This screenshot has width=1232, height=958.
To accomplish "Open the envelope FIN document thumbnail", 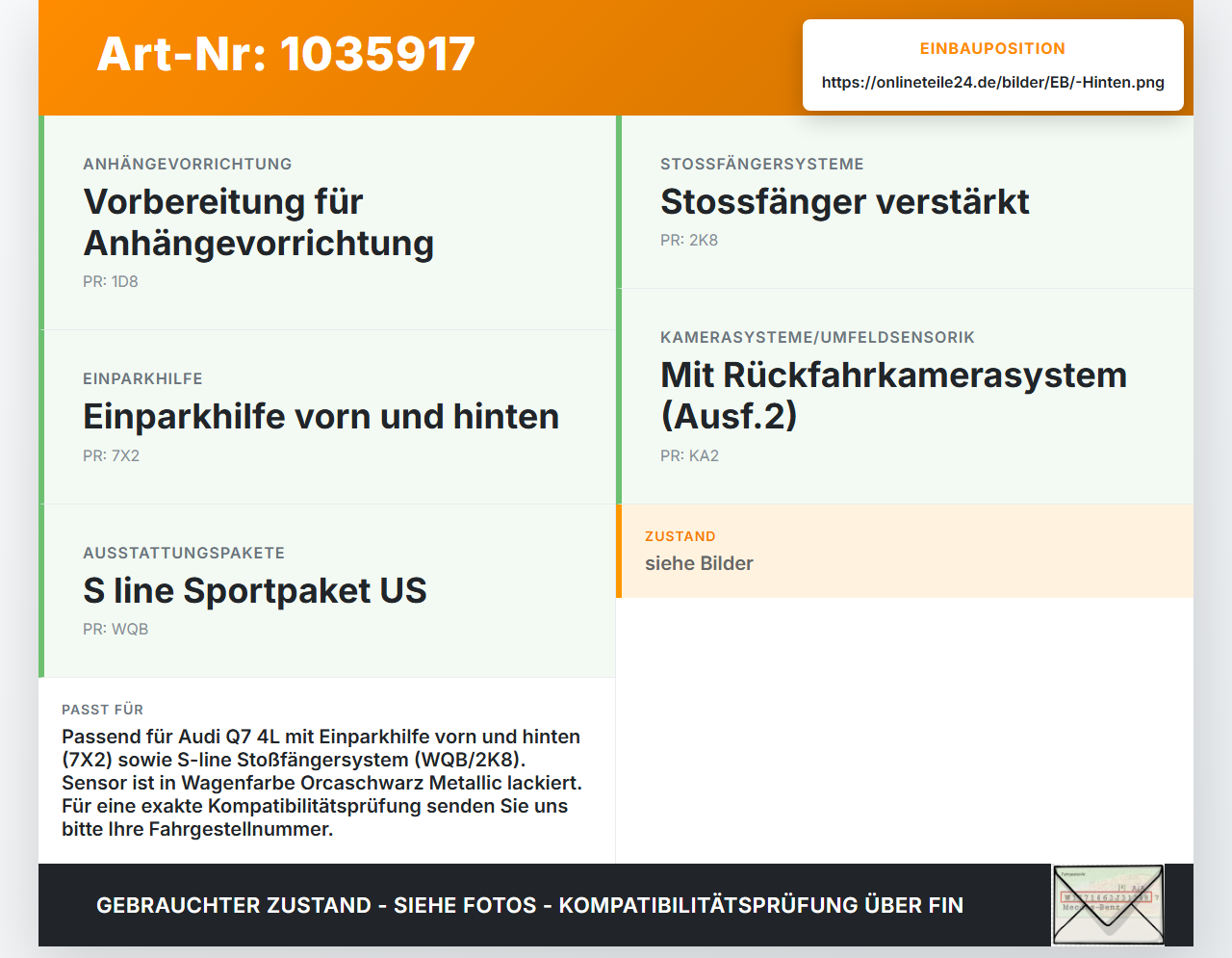I will pos(1108,905).
